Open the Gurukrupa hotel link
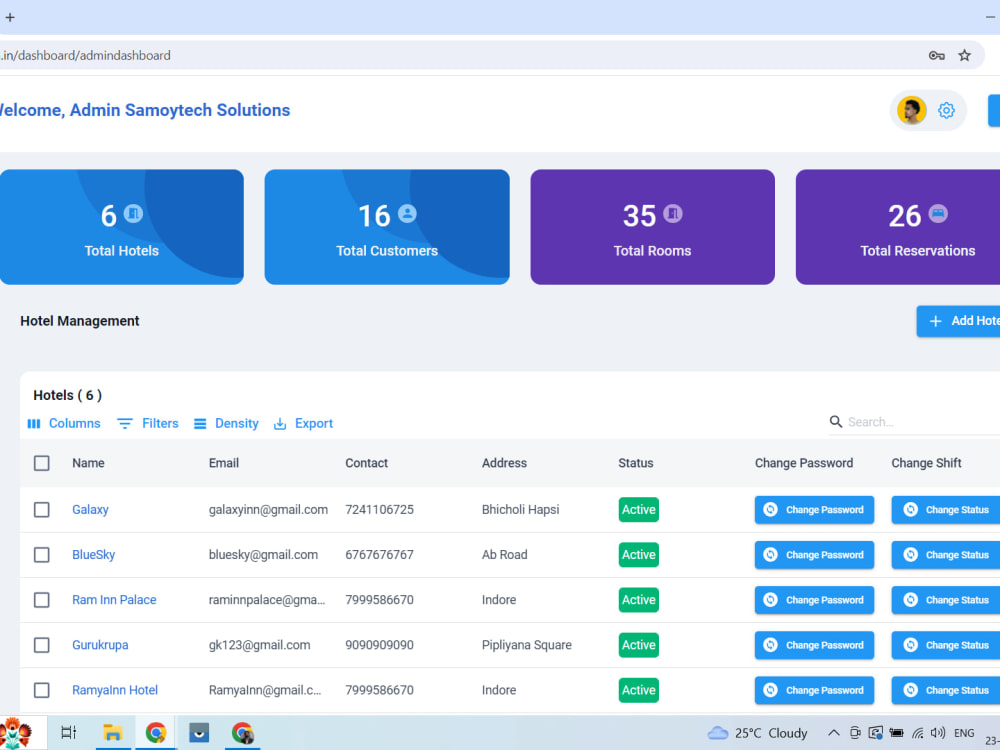 [100, 645]
